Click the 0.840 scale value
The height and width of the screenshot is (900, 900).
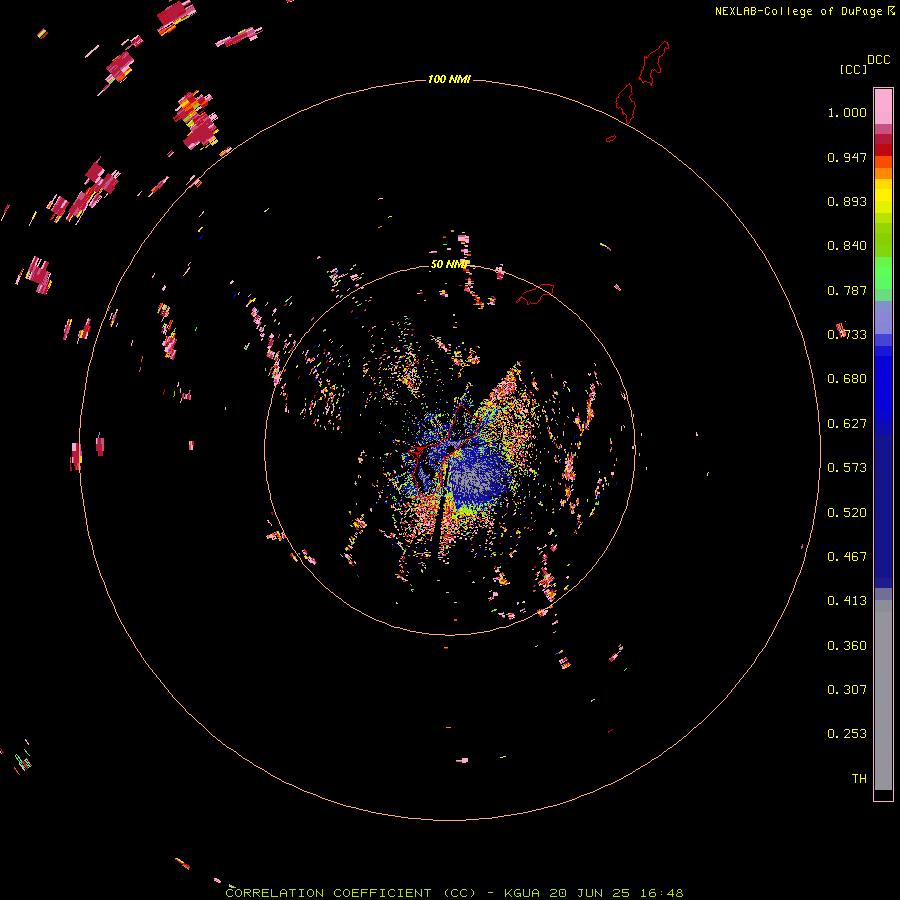[x=847, y=246]
